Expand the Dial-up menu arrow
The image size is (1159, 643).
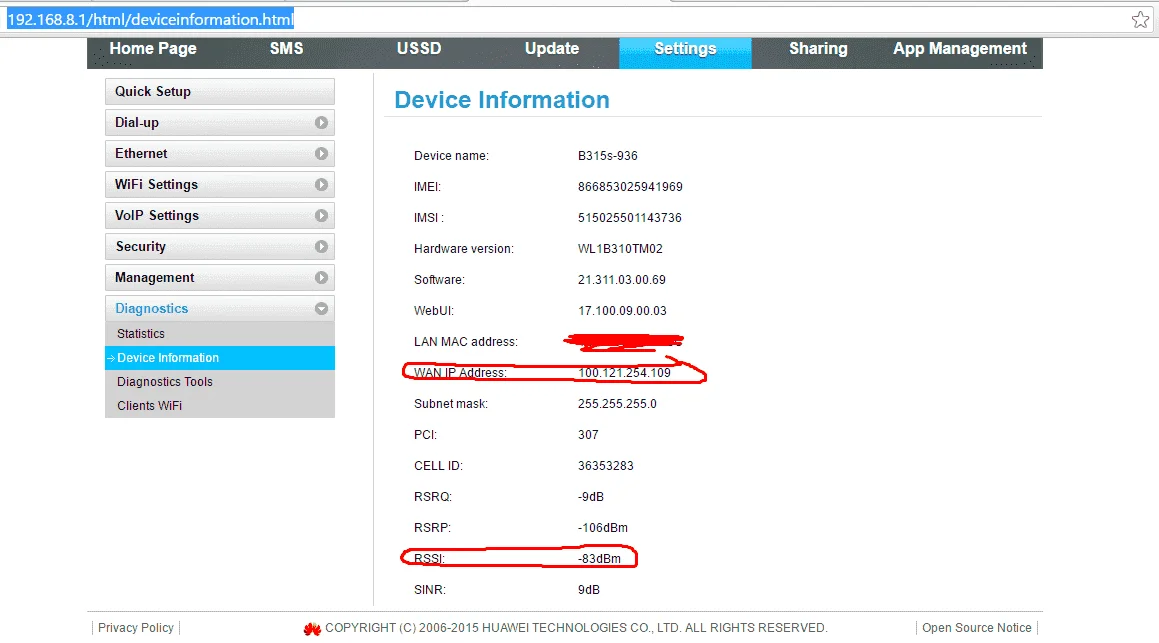[x=321, y=123]
